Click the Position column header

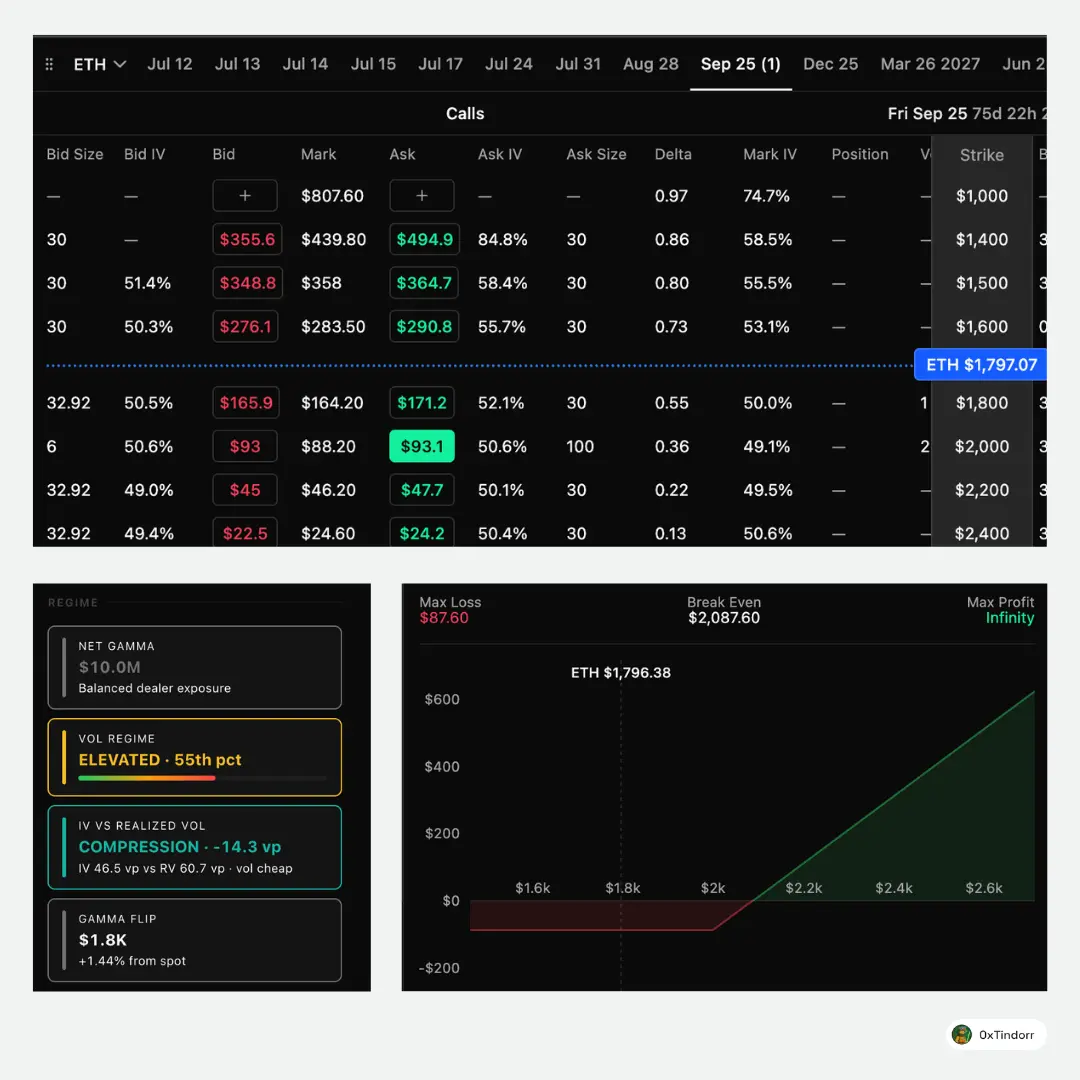pos(860,154)
